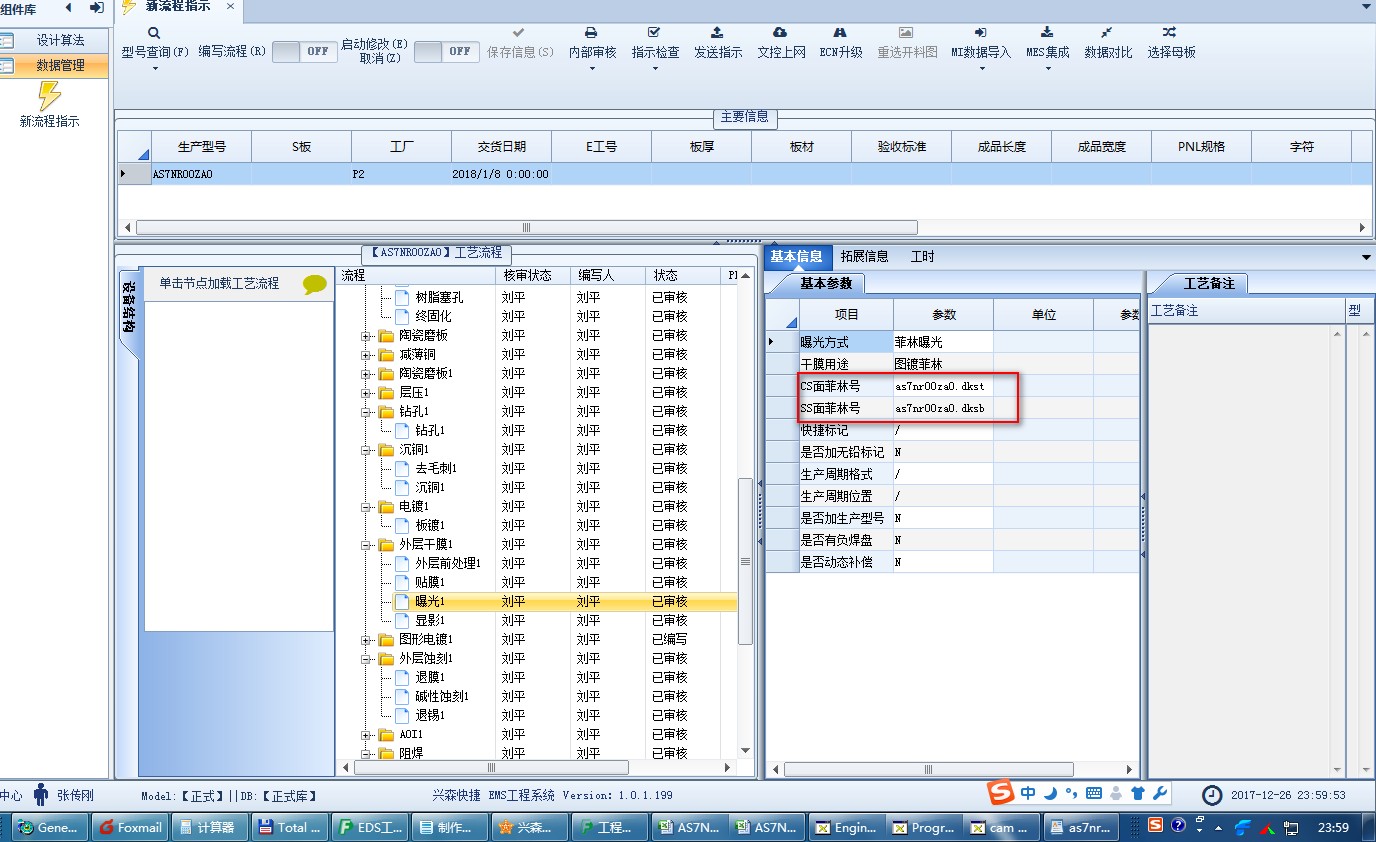The width and height of the screenshot is (1376, 842).
Task: Select the 树脂塞孔 tree item
Action: (x=439, y=298)
